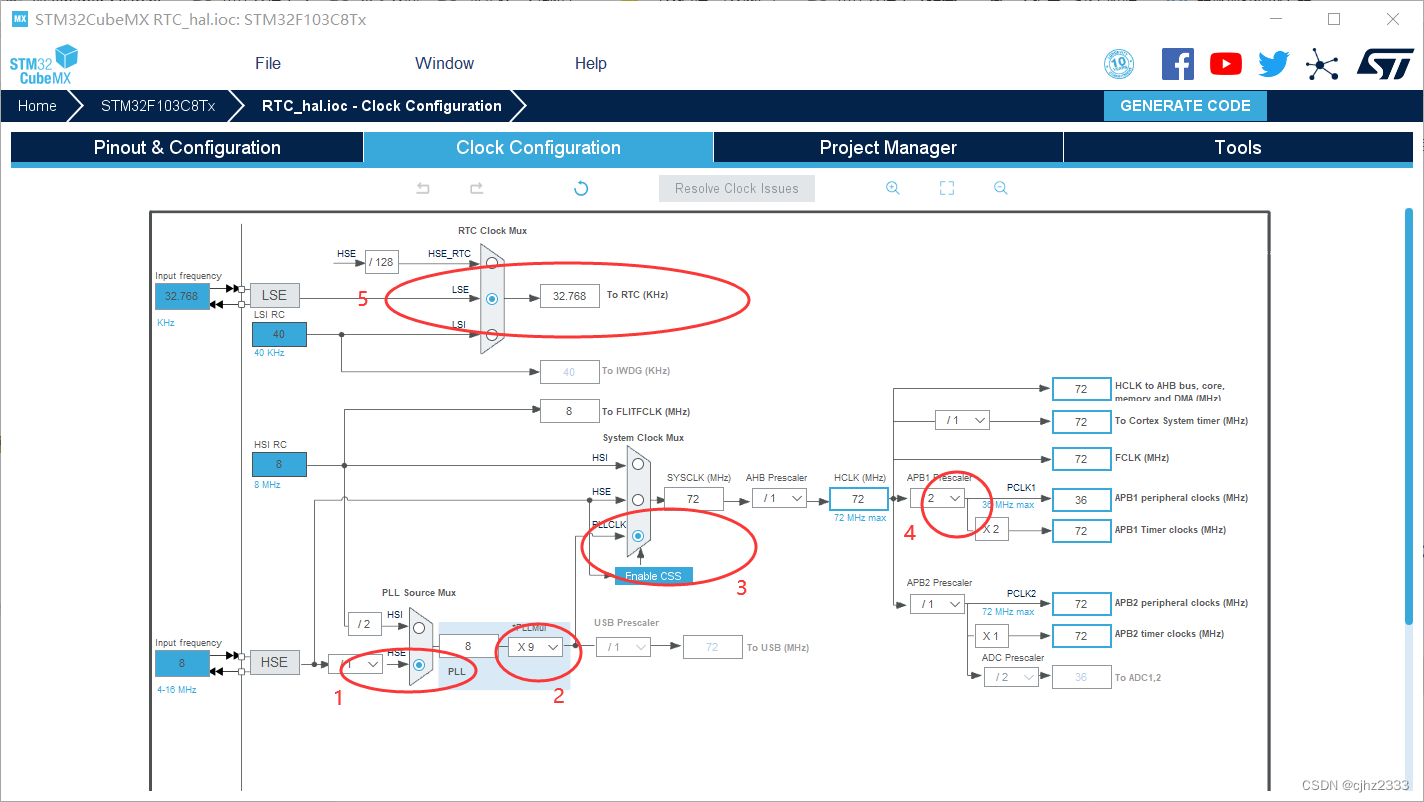The image size is (1424, 802).
Task: Click the APB1 peripheral clocks 36 field
Action: [x=1081, y=499]
